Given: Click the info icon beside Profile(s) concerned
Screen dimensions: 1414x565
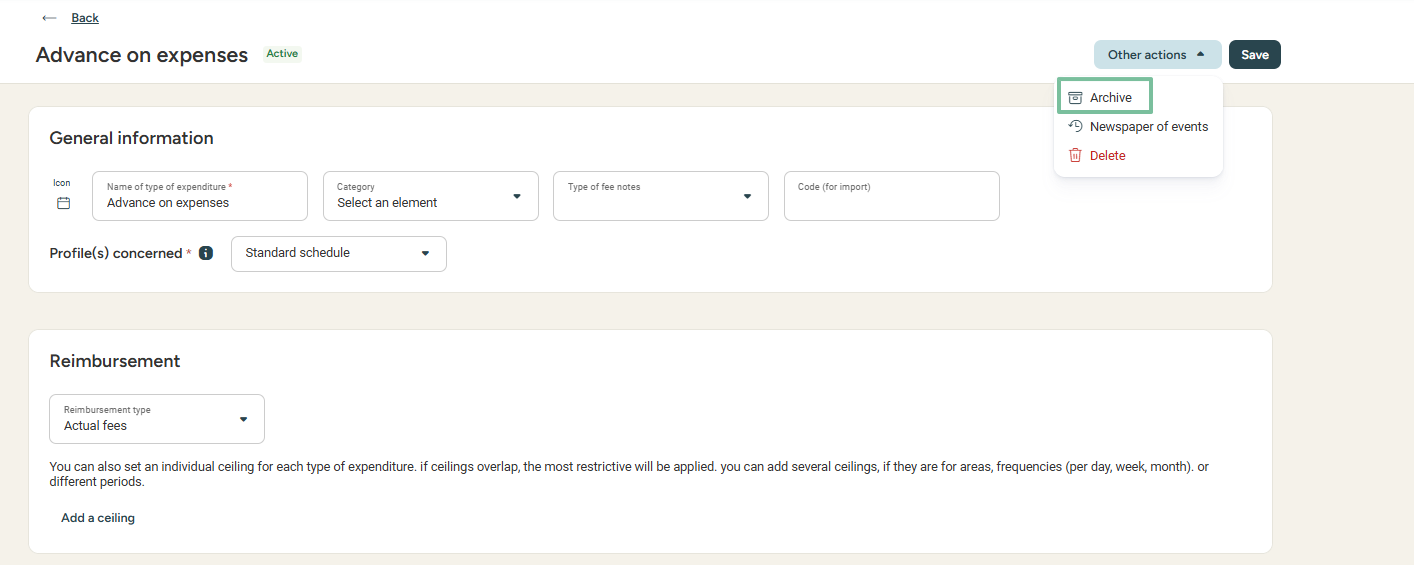Looking at the screenshot, I should (206, 253).
